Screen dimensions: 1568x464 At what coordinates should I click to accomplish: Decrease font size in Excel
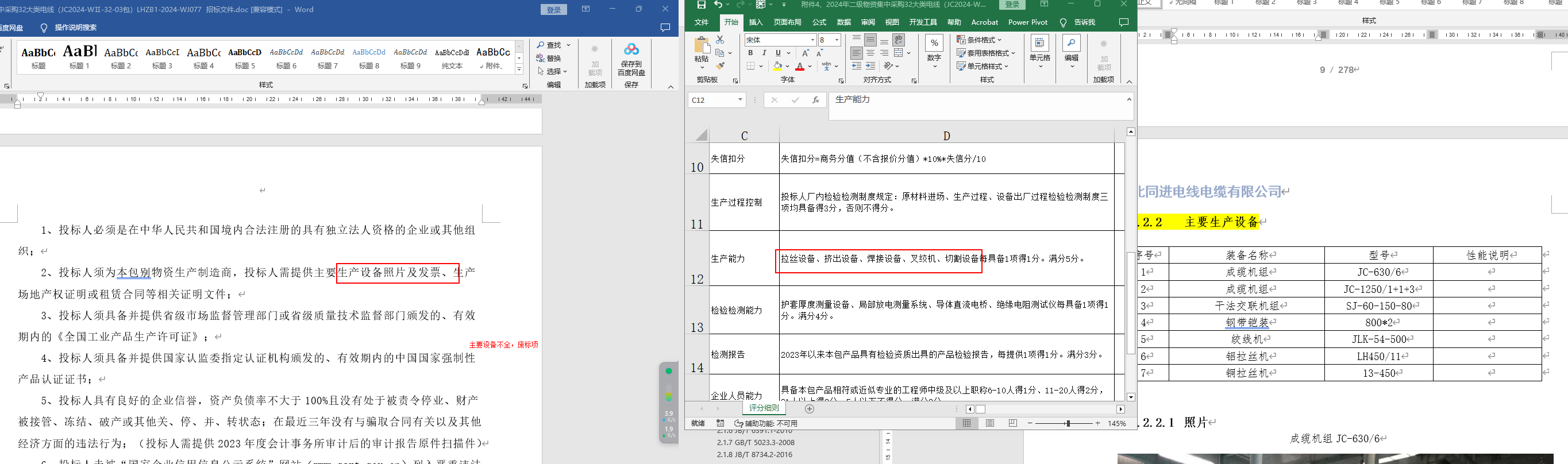pyautogui.click(x=819, y=53)
